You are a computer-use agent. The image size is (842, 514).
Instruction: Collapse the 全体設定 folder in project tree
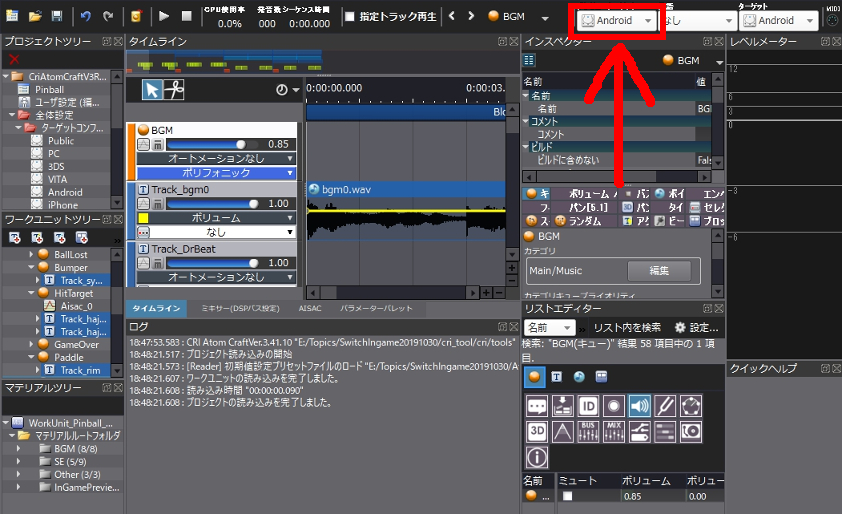click(x=10, y=115)
